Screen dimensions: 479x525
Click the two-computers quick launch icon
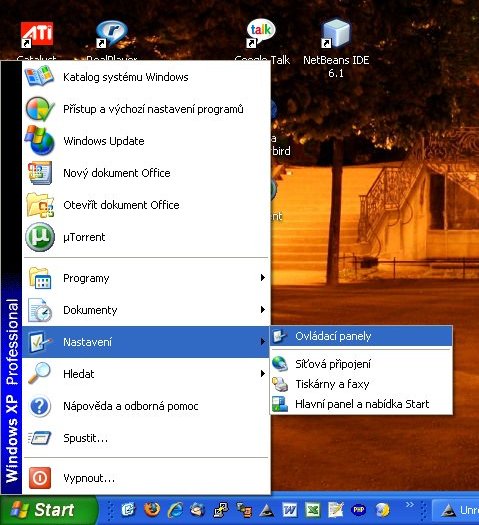tap(244, 510)
